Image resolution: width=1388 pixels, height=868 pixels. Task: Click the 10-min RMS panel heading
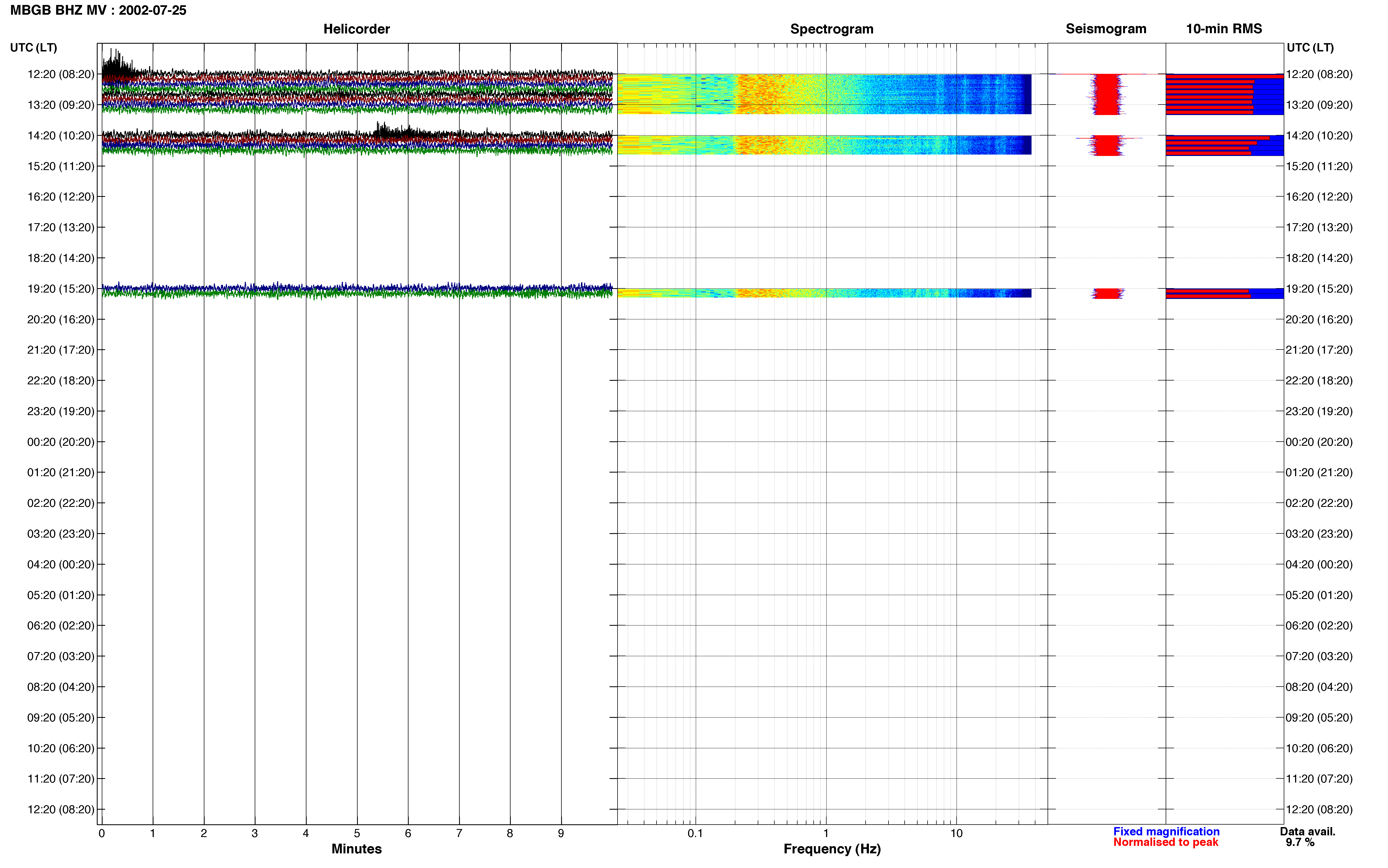(1224, 29)
